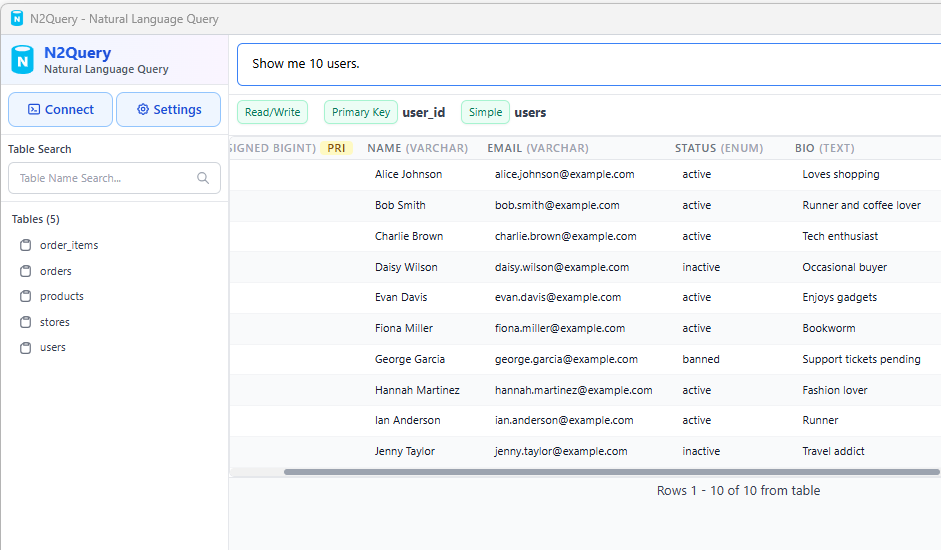Click the EMAIL (VARCHAR) column header
Image resolution: width=941 pixels, height=550 pixels.
(538, 148)
